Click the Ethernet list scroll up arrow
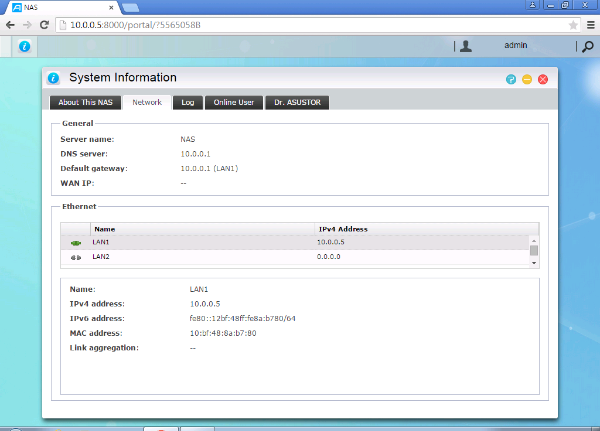The height and width of the screenshot is (431, 600). pyautogui.click(x=534, y=240)
